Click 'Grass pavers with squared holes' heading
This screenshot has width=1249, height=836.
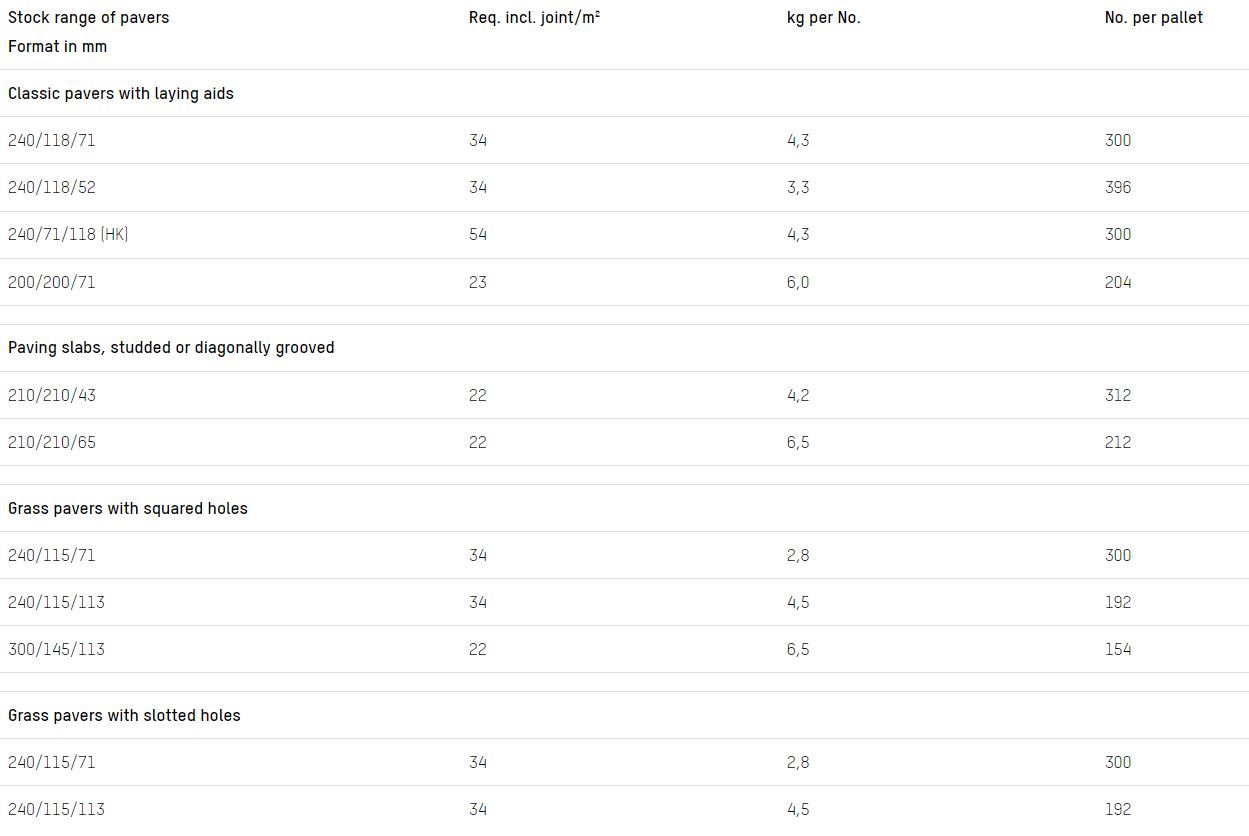tap(127, 508)
